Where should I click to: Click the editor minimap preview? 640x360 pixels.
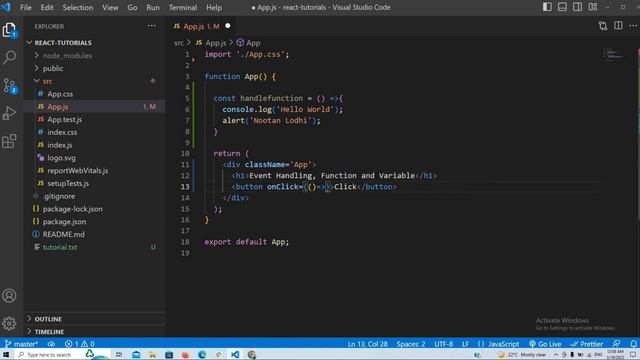coord(613,54)
